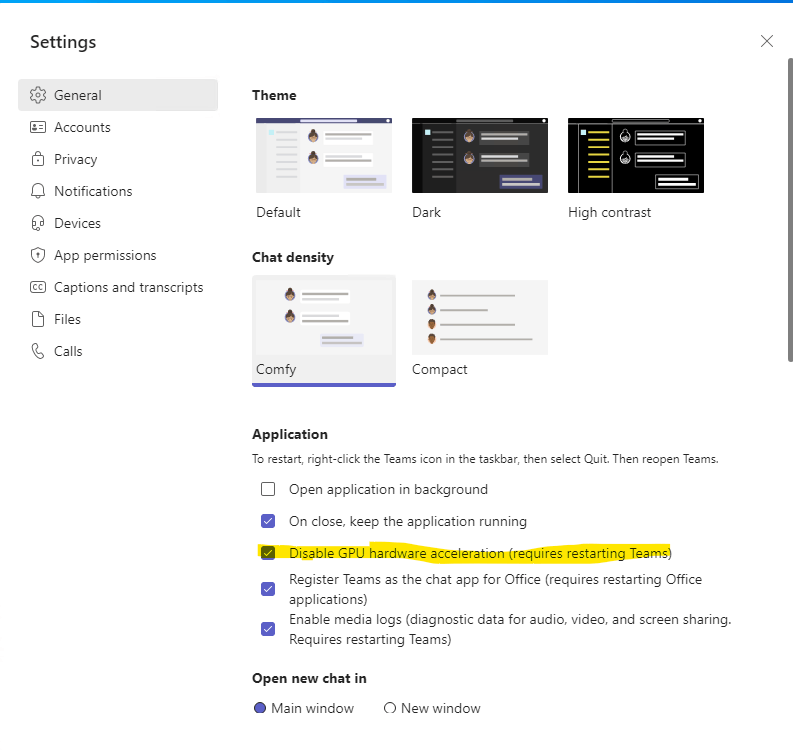The width and height of the screenshot is (793, 750).
Task: Click the General gear icon
Action: click(x=38, y=95)
